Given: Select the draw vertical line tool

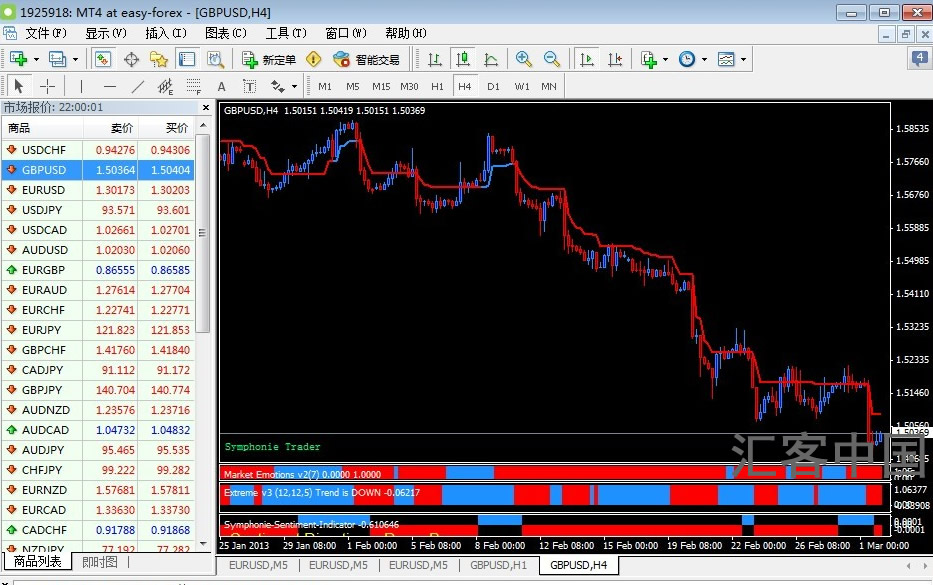Looking at the screenshot, I should pyautogui.click(x=82, y=86).
